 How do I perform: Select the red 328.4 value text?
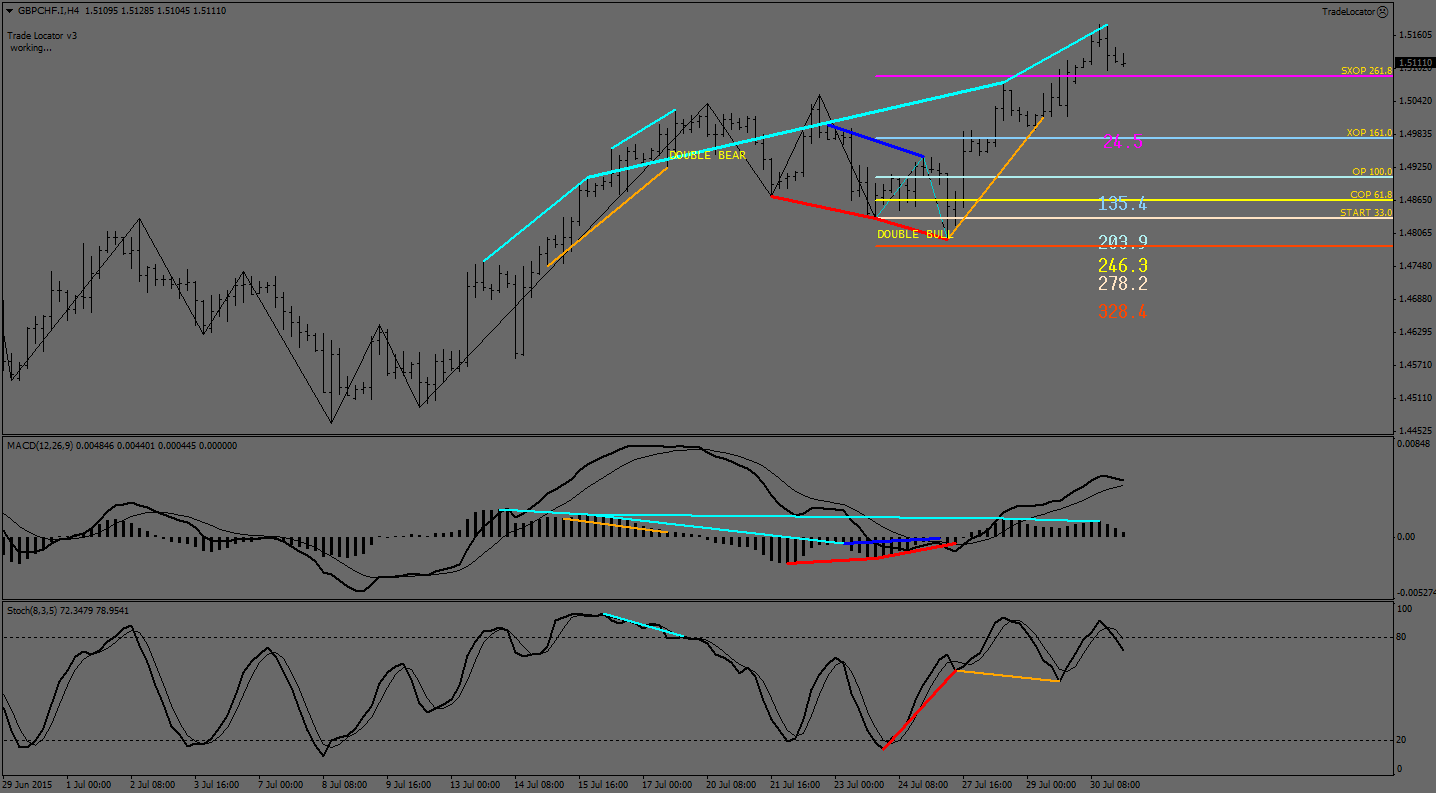coord(1122,312)
